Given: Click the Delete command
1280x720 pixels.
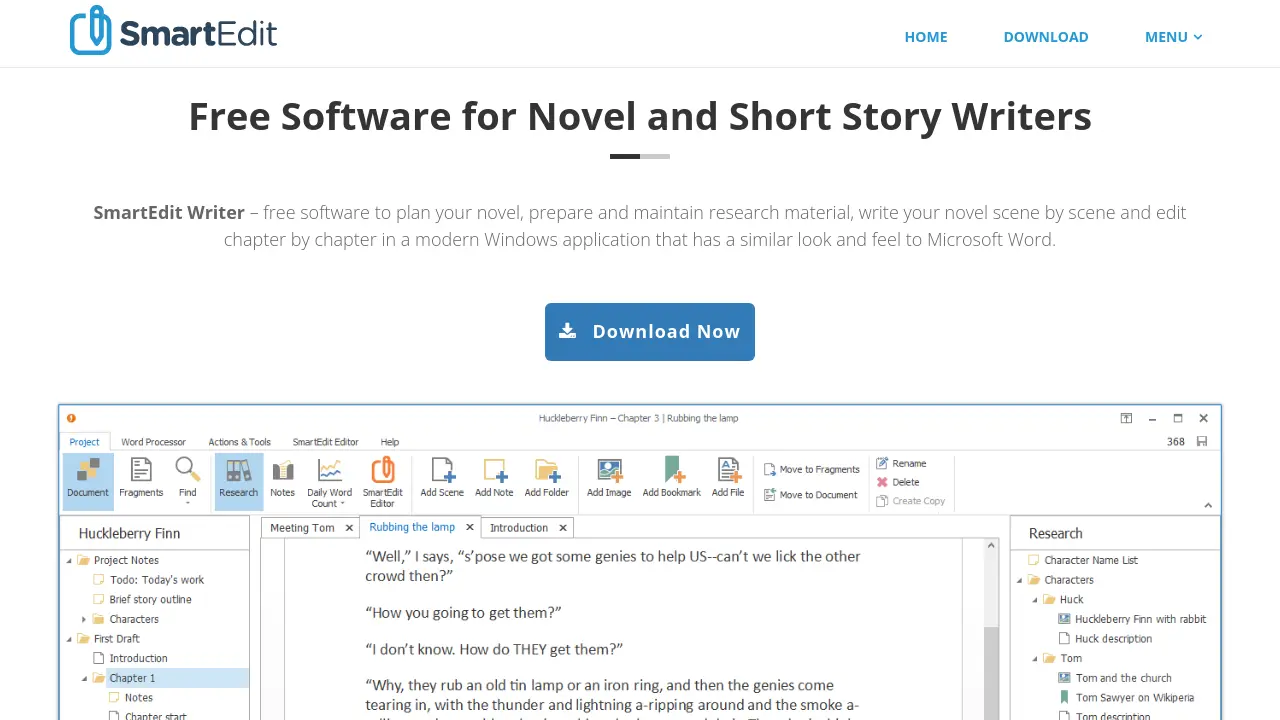Looking at the screenshot, I should point(898,482).
